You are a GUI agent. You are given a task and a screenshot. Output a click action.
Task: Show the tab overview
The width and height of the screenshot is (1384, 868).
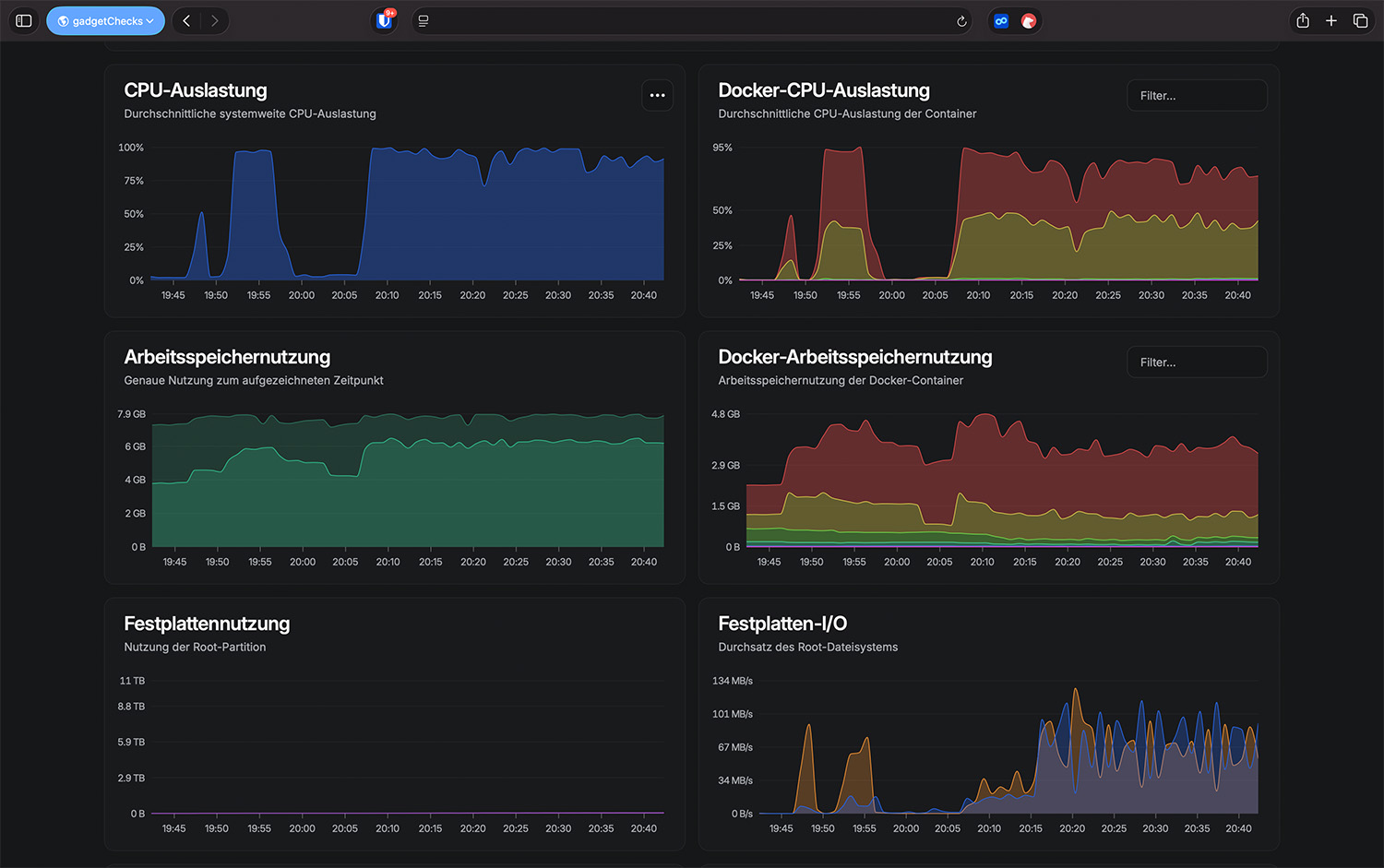click(x=1360, y=20)
